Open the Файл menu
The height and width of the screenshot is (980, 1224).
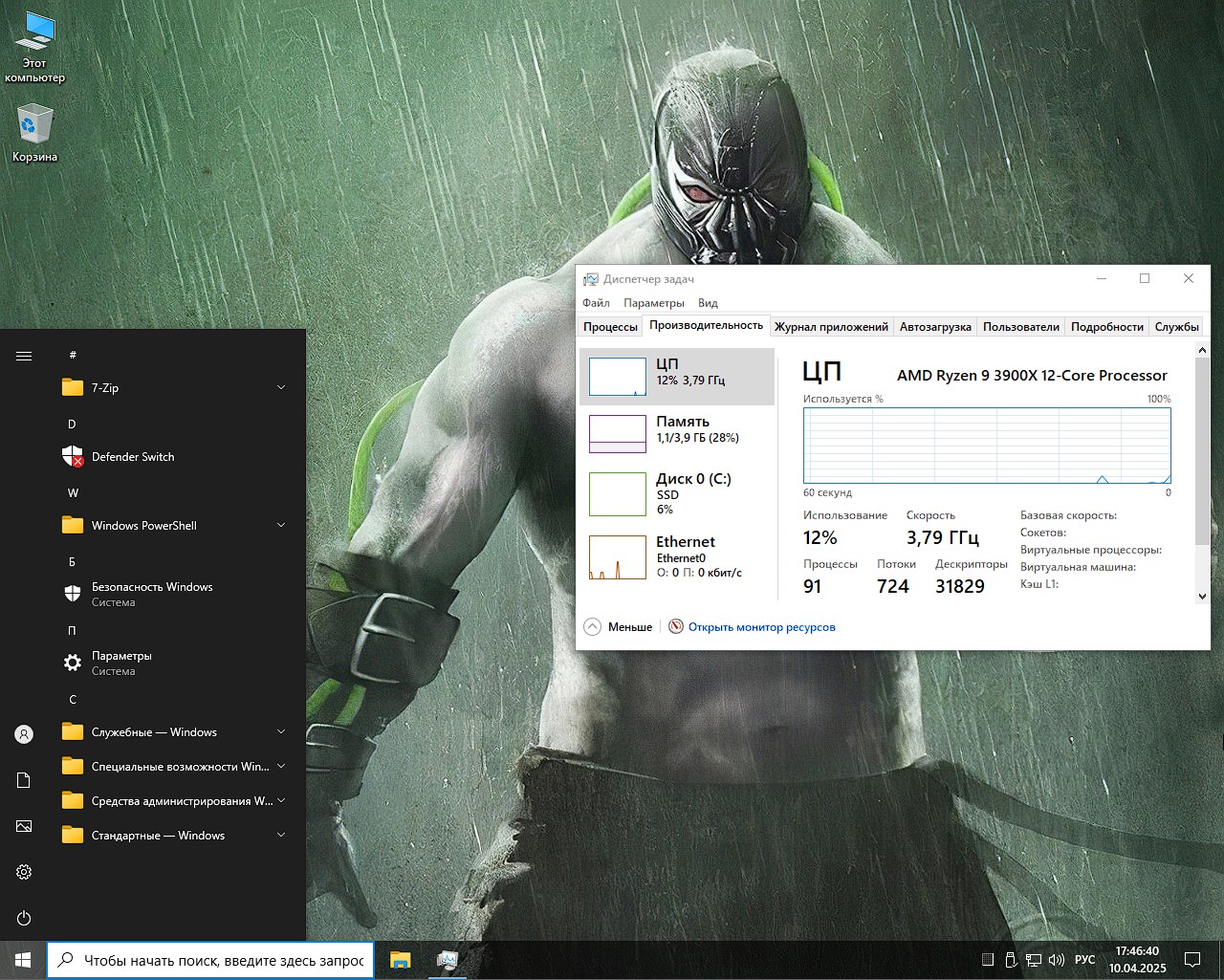[596, 303]
